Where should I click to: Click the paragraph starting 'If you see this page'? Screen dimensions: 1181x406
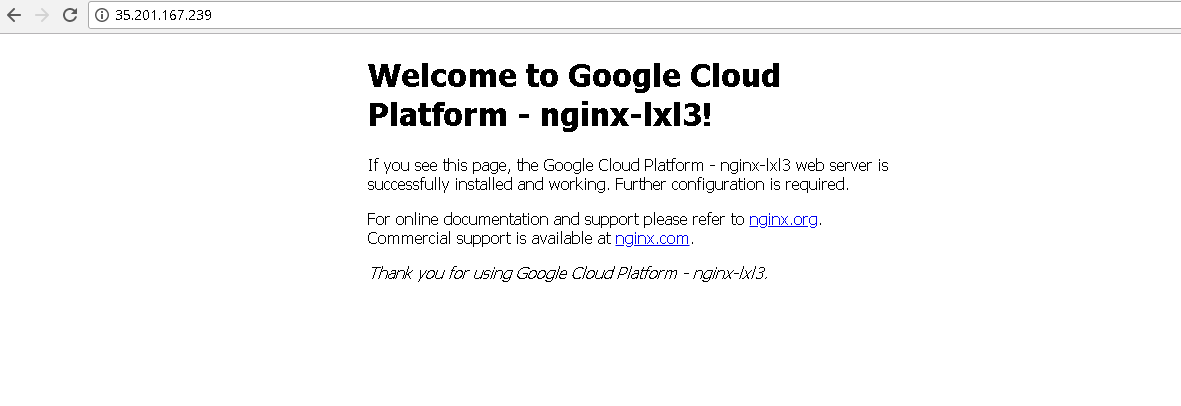pos(628,174)
